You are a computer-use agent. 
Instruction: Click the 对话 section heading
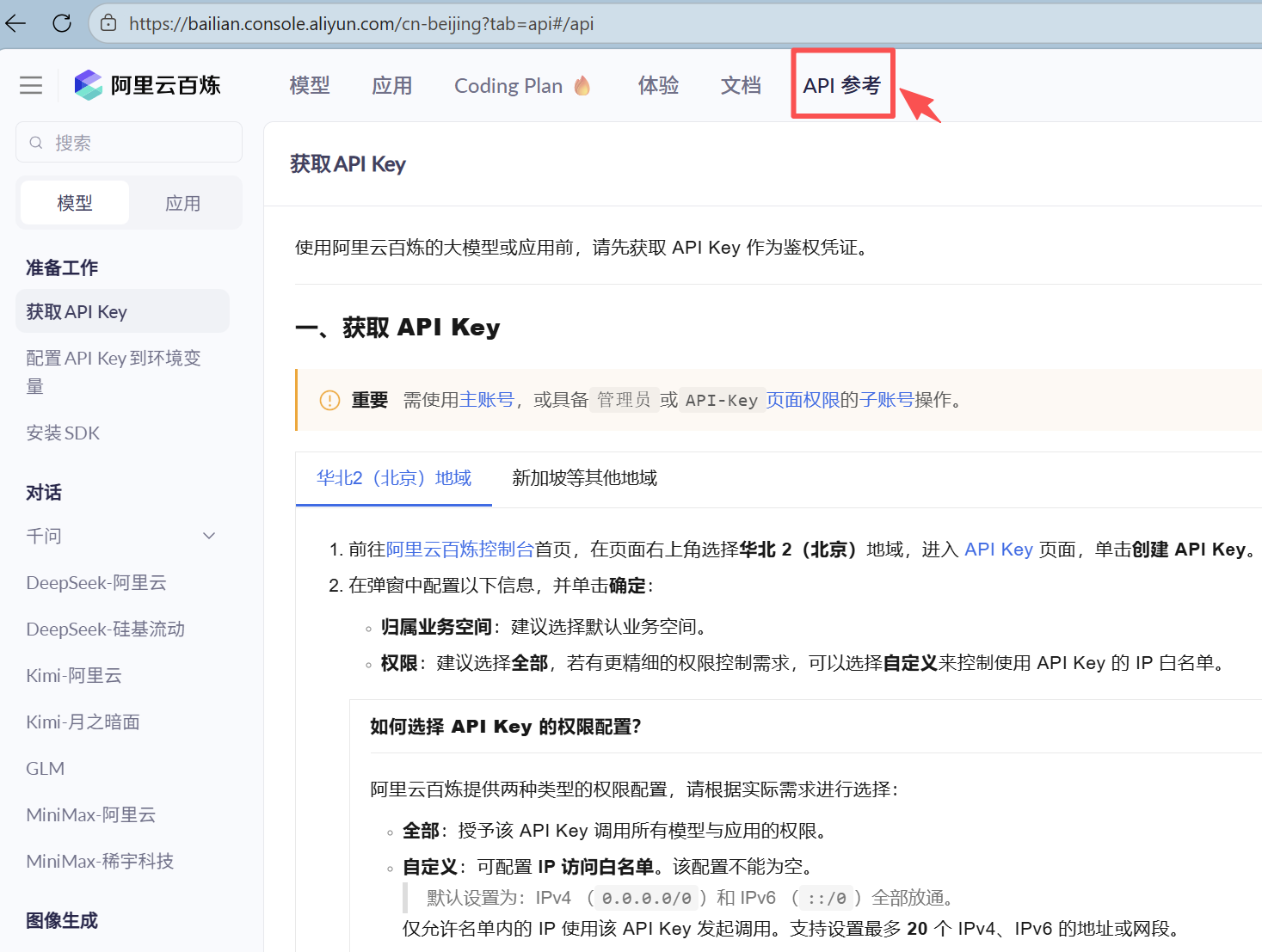pyautogui.click(x=44, y=493)
